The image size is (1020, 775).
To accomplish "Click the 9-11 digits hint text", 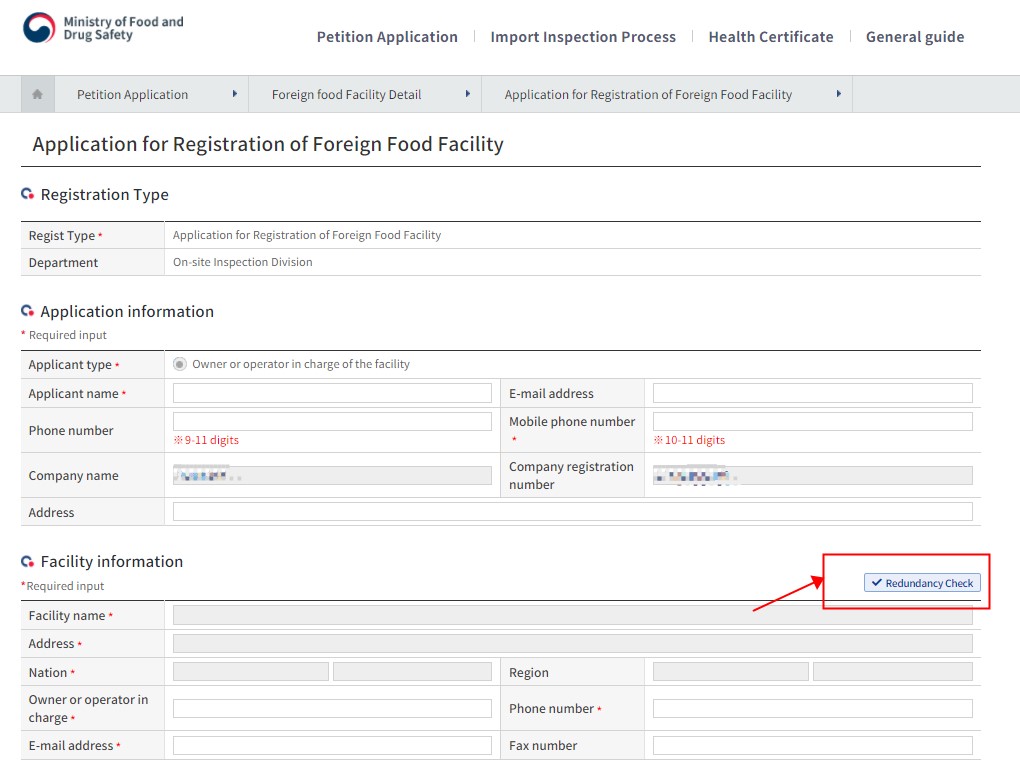I will [x=206, y=441].
